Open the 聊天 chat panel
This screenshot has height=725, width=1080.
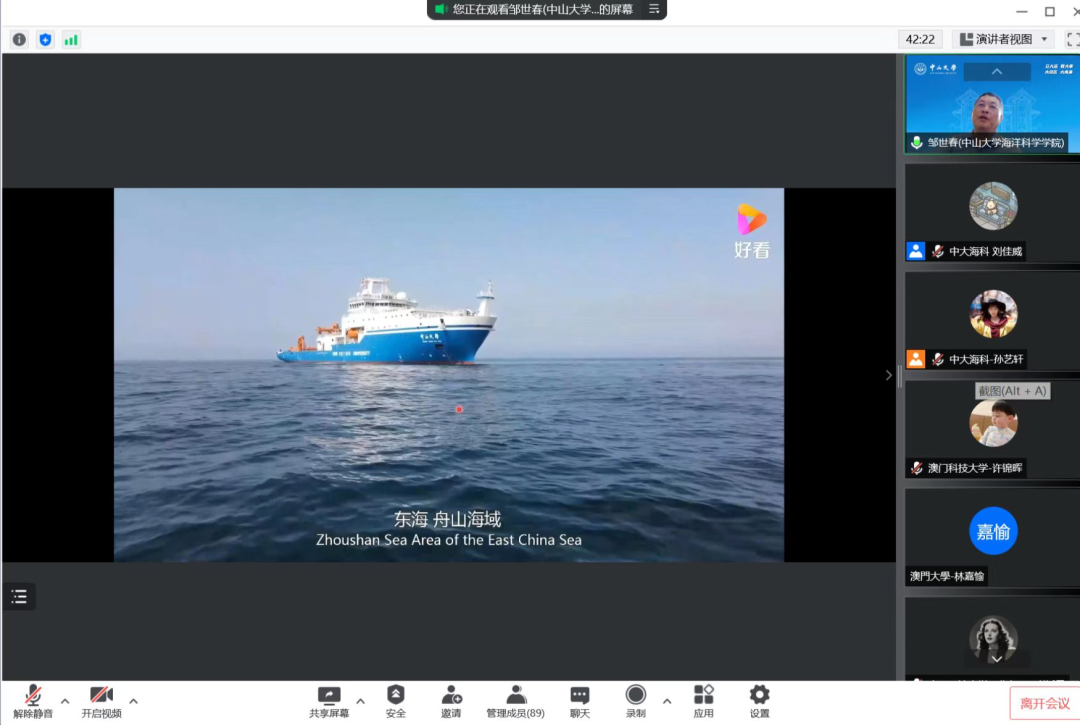[x=580, y=701]
